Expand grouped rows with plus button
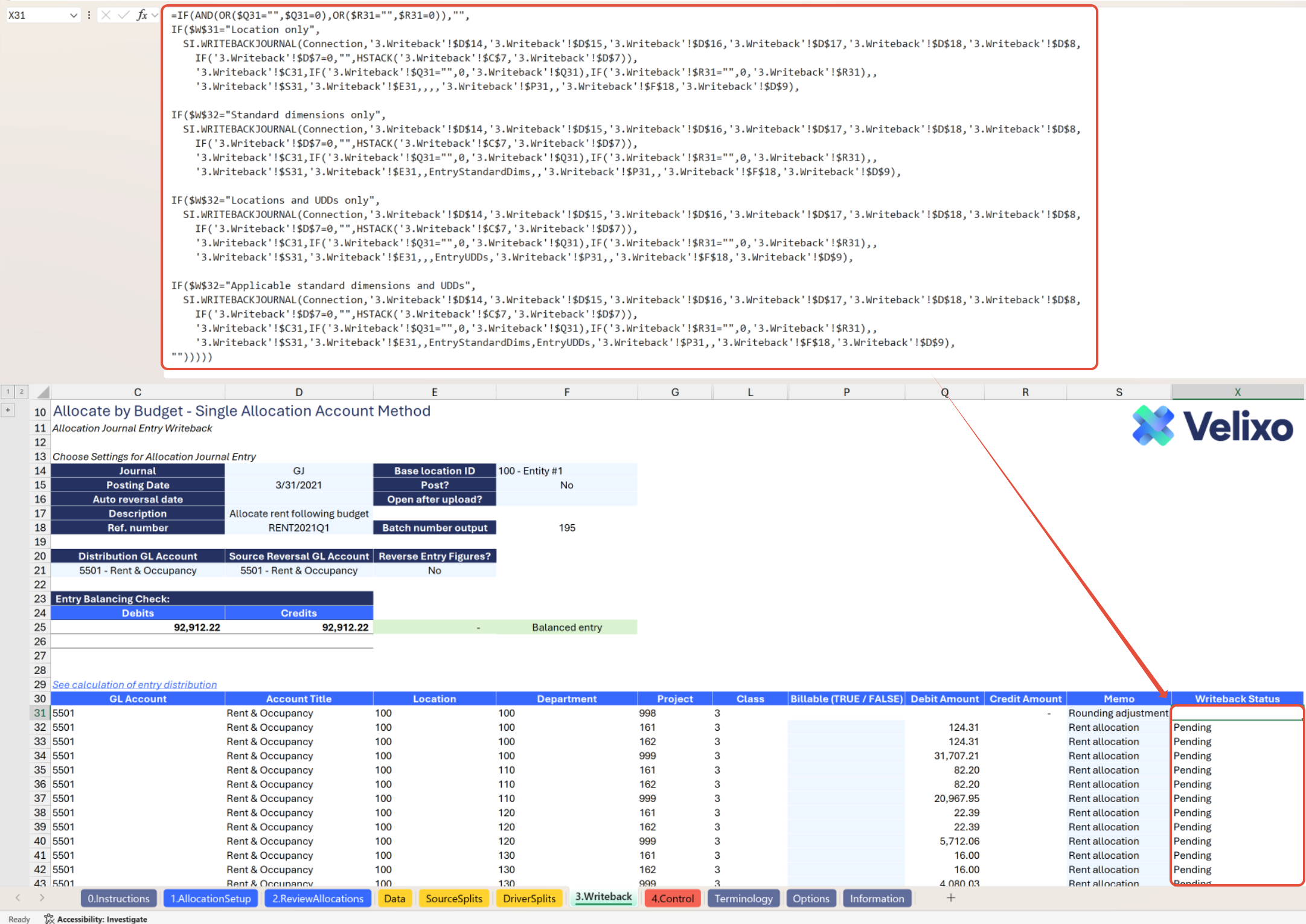The height and width of the screenshot is (924, 1306). [x=8, y=410]
